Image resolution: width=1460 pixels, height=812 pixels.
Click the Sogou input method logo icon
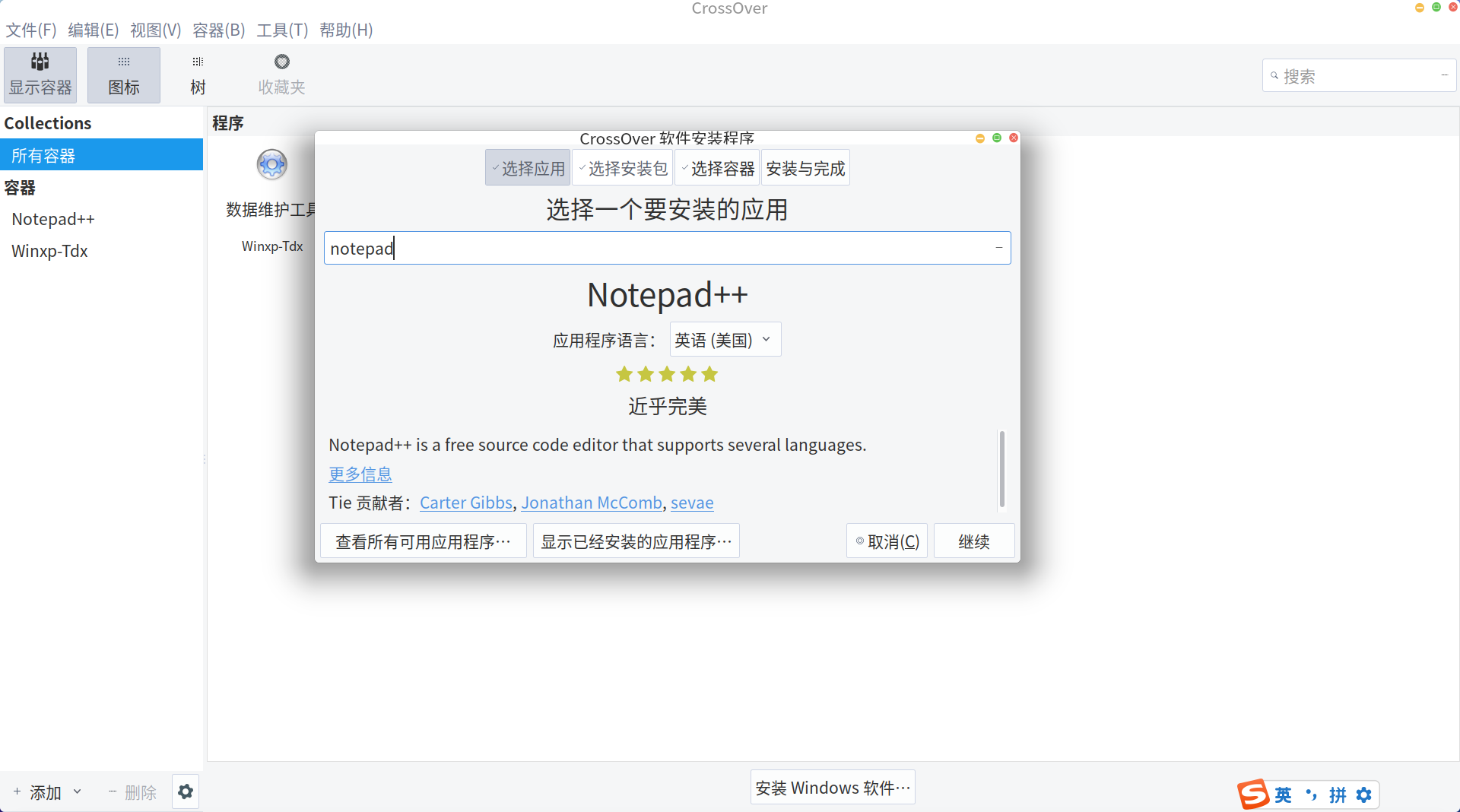coord(1253,795)
